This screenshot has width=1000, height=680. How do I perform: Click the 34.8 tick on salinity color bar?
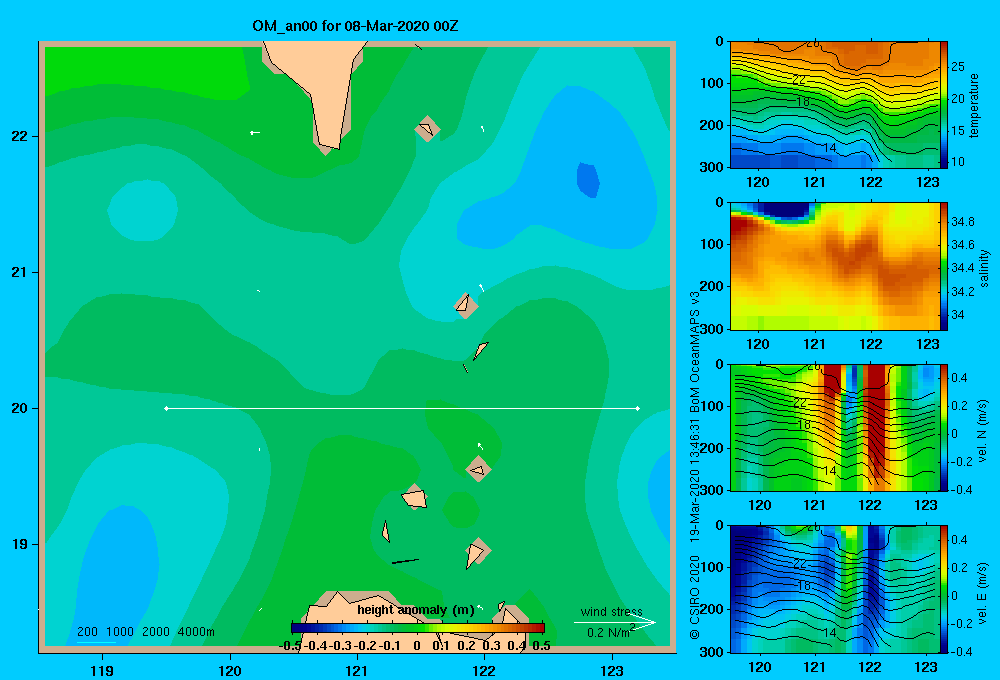[x=962, y=222]
